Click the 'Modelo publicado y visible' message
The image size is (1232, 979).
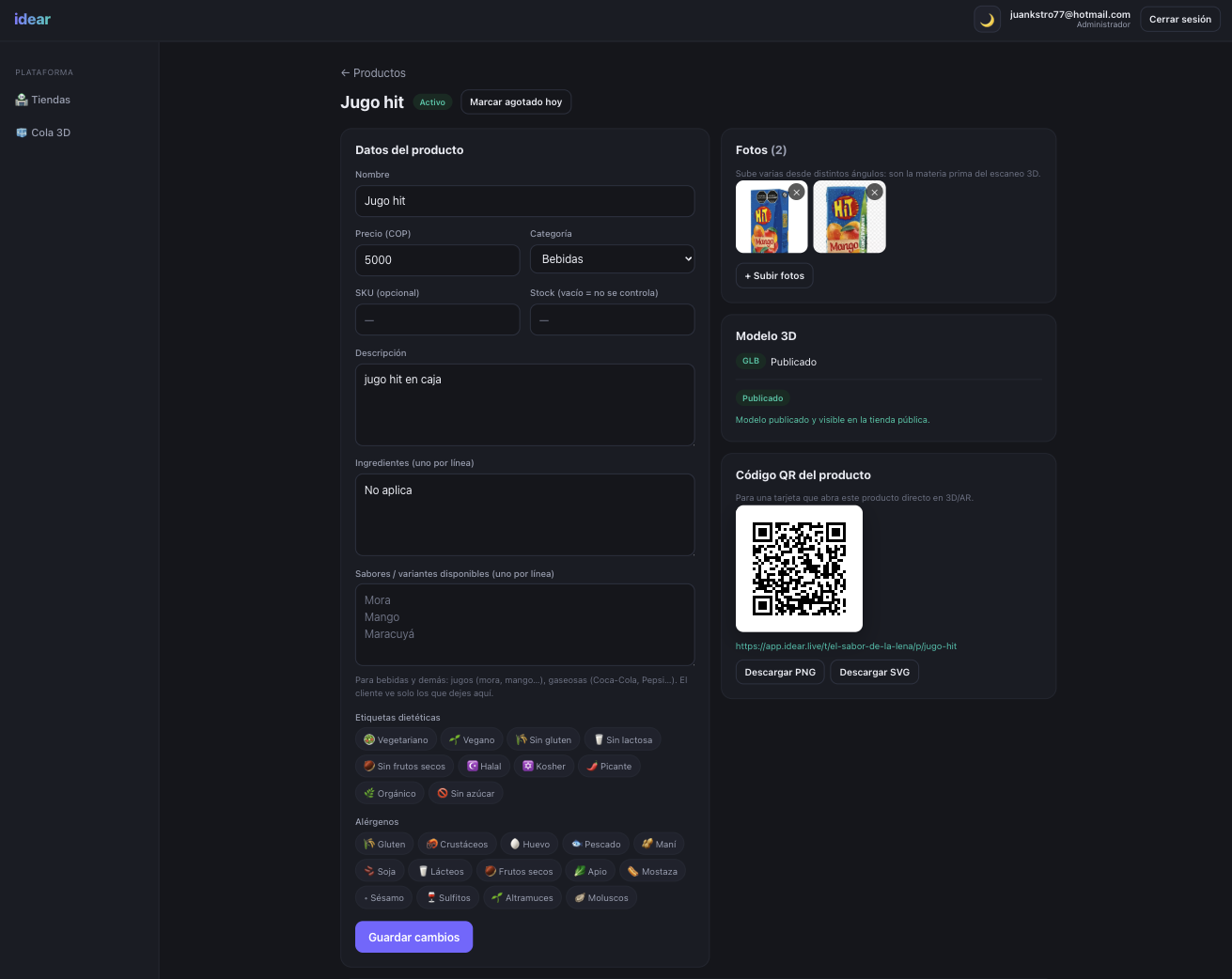click(x=833, y=420)
